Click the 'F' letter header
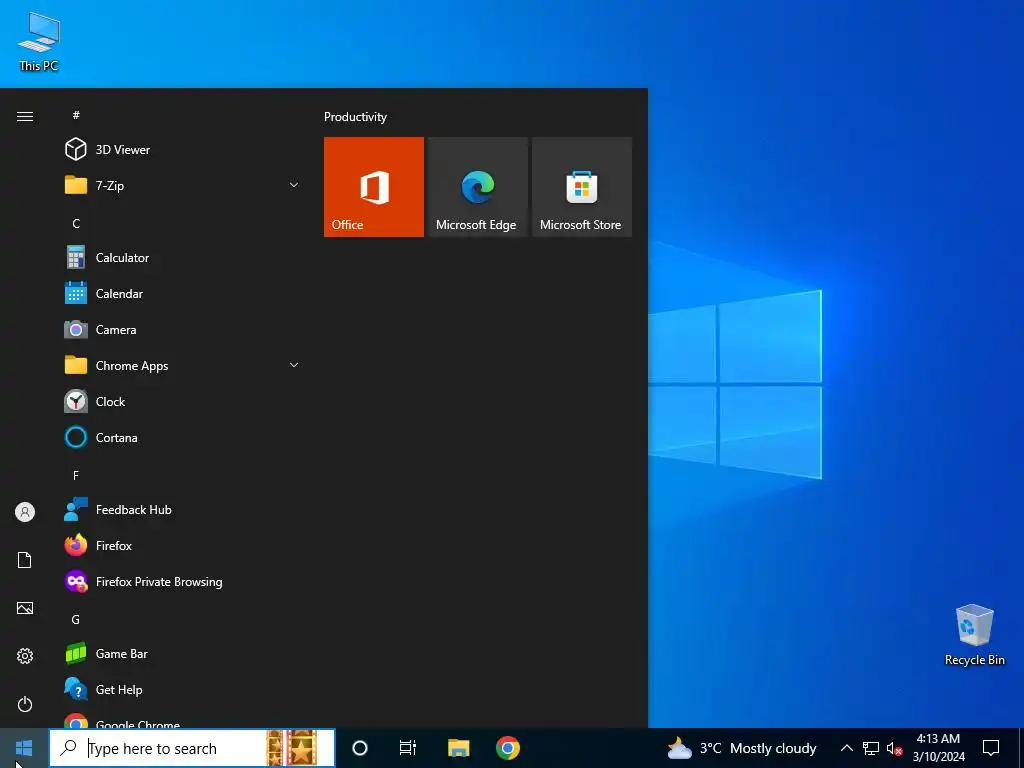 coord(76,475)
